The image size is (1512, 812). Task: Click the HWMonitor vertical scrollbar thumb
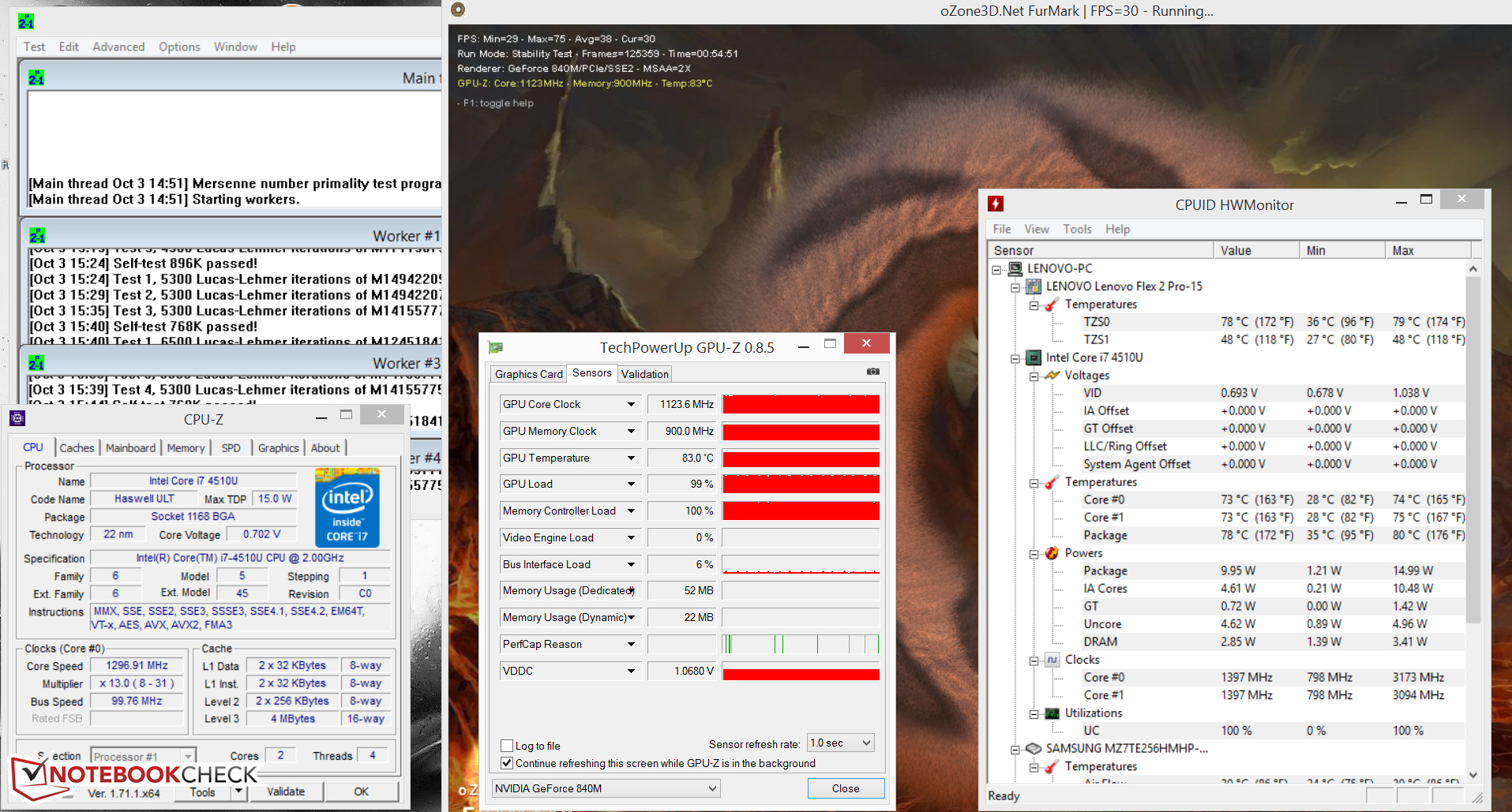[1473, 449]
